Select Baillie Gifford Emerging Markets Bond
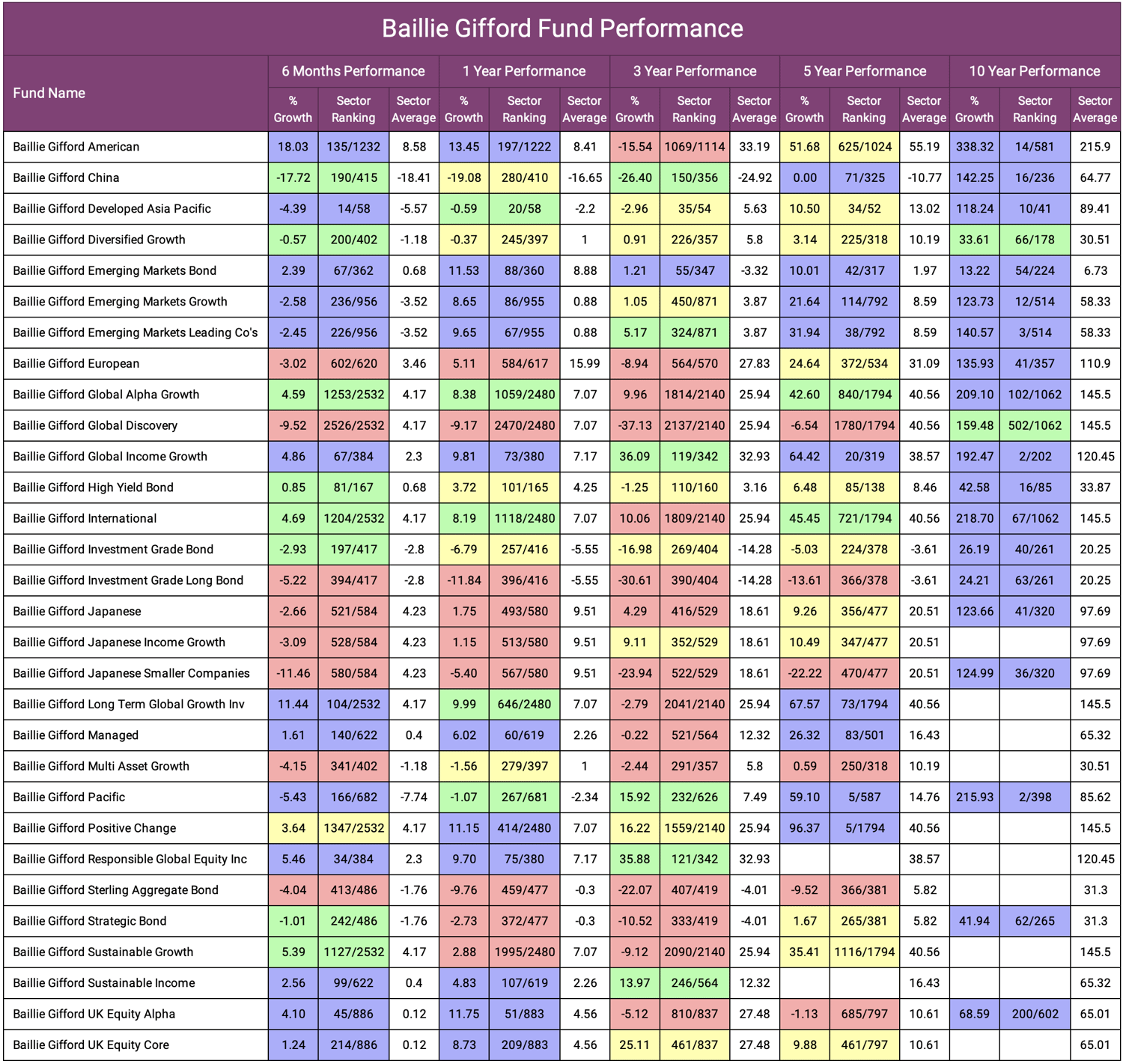 click(x=115, y=270)
